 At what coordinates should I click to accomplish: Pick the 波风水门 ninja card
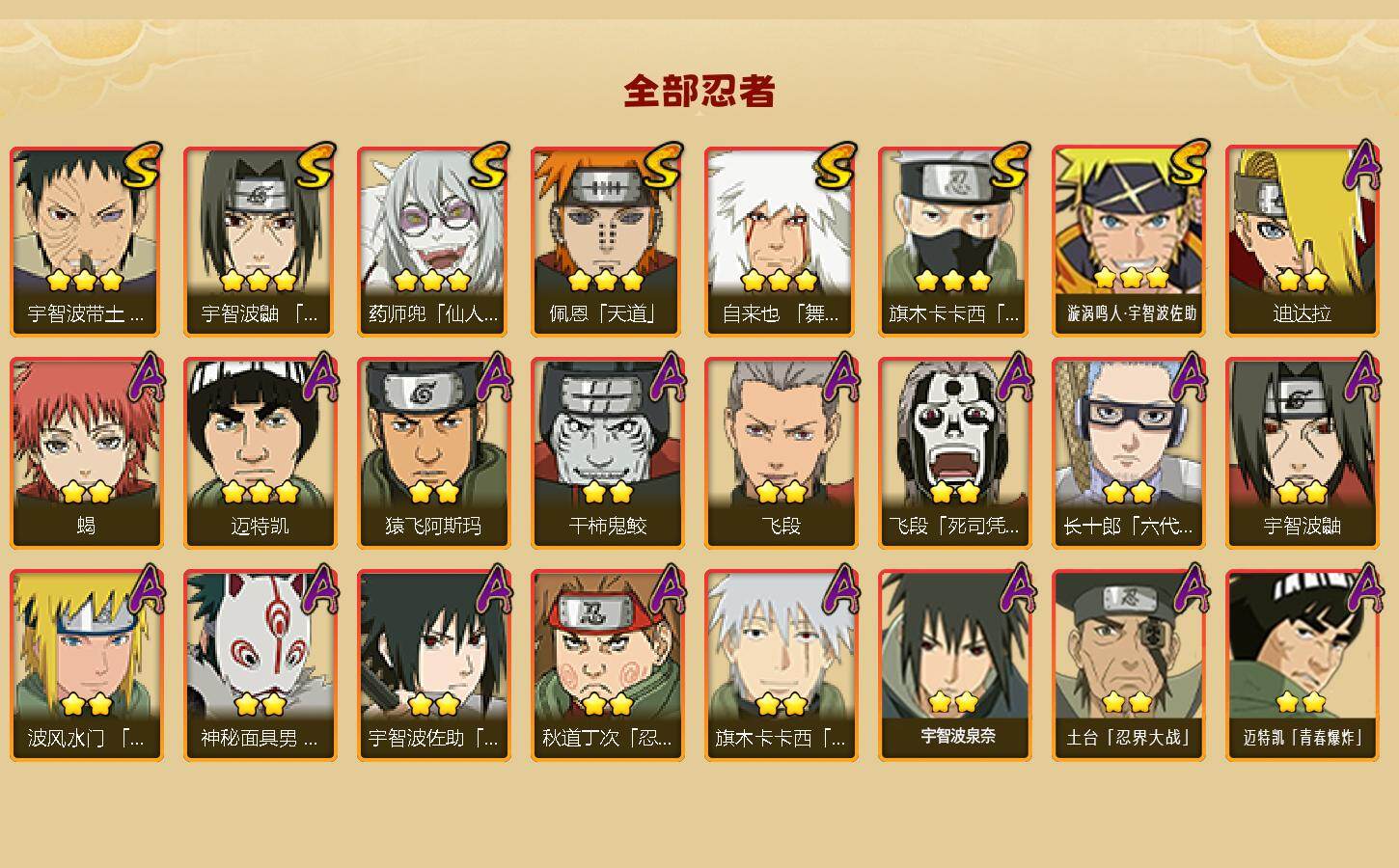(86, 665)
